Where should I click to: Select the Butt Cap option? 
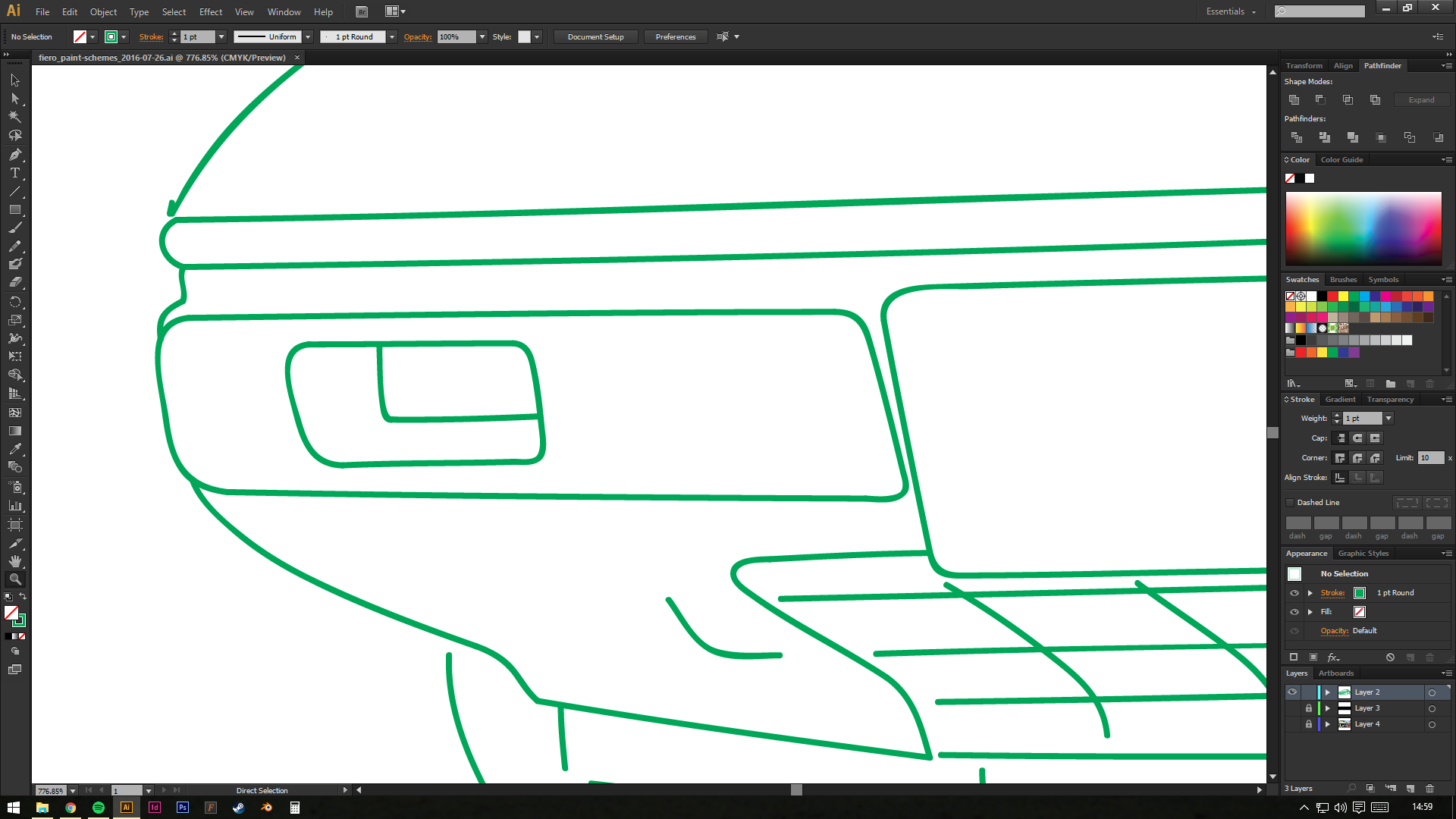pos(1340,438)
